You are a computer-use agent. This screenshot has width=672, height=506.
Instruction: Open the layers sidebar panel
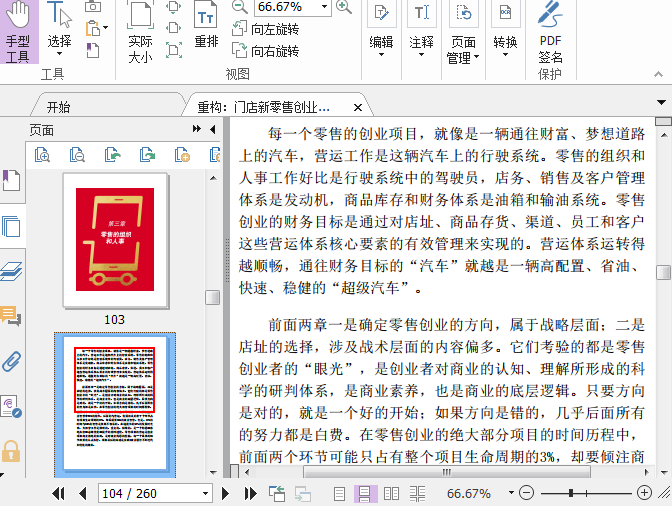tap(11, 272)
